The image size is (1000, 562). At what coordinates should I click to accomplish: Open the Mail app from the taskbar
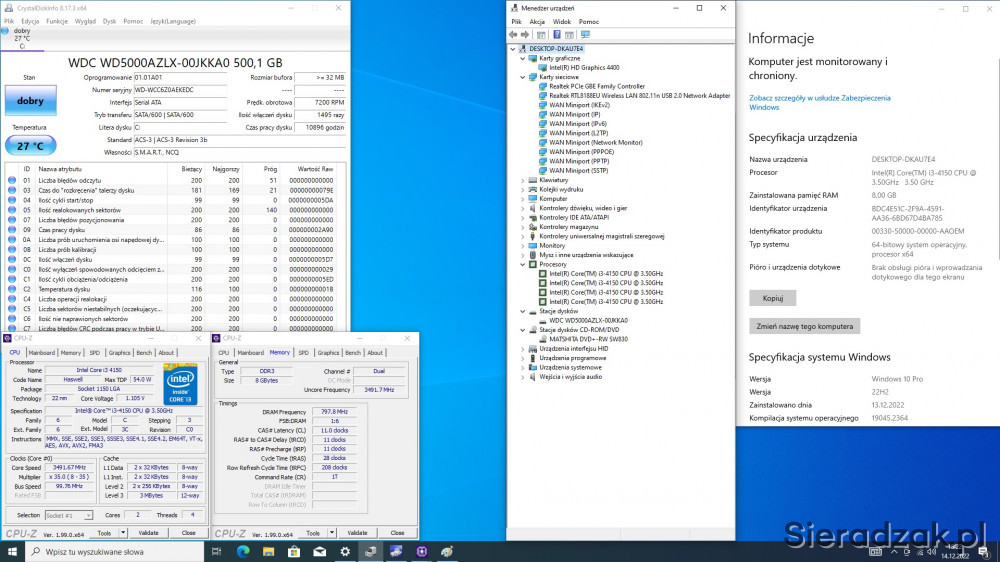320,551
